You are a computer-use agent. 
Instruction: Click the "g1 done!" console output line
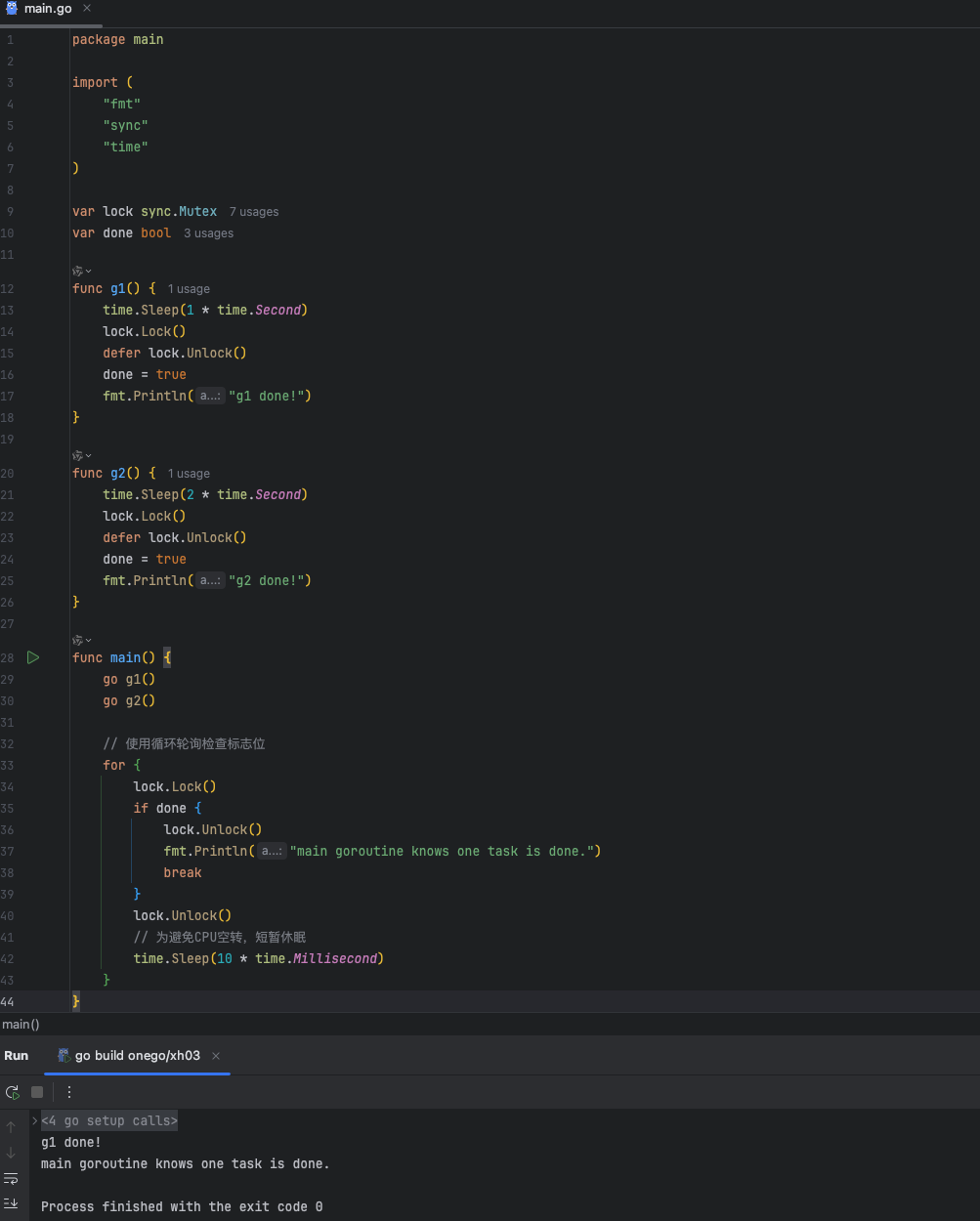point(71,1142)
